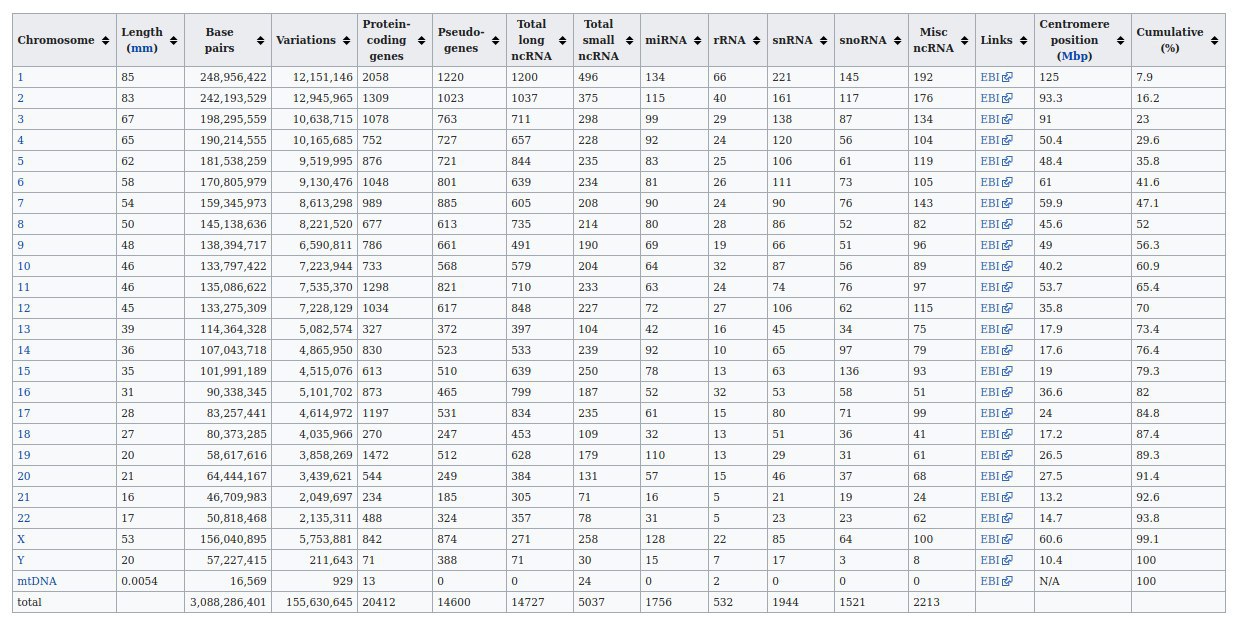The width and height of the screenshot is (1238, 621).
Task: Open chromosome 19 link
Action: click(23, 455)
